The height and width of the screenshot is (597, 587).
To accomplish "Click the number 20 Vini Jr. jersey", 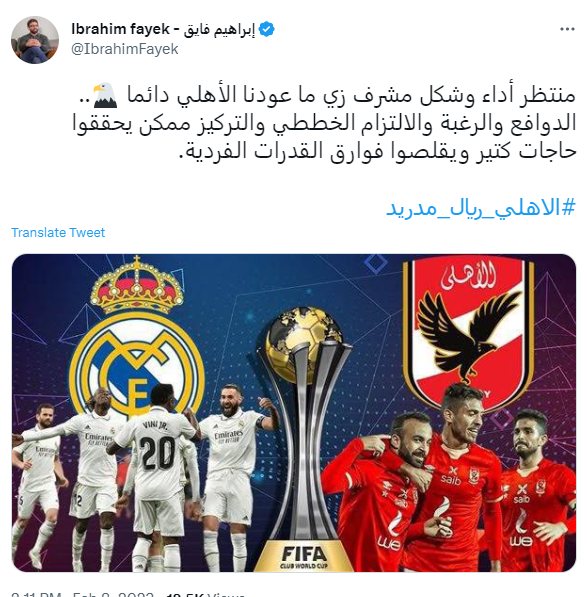I will (156, 453).
